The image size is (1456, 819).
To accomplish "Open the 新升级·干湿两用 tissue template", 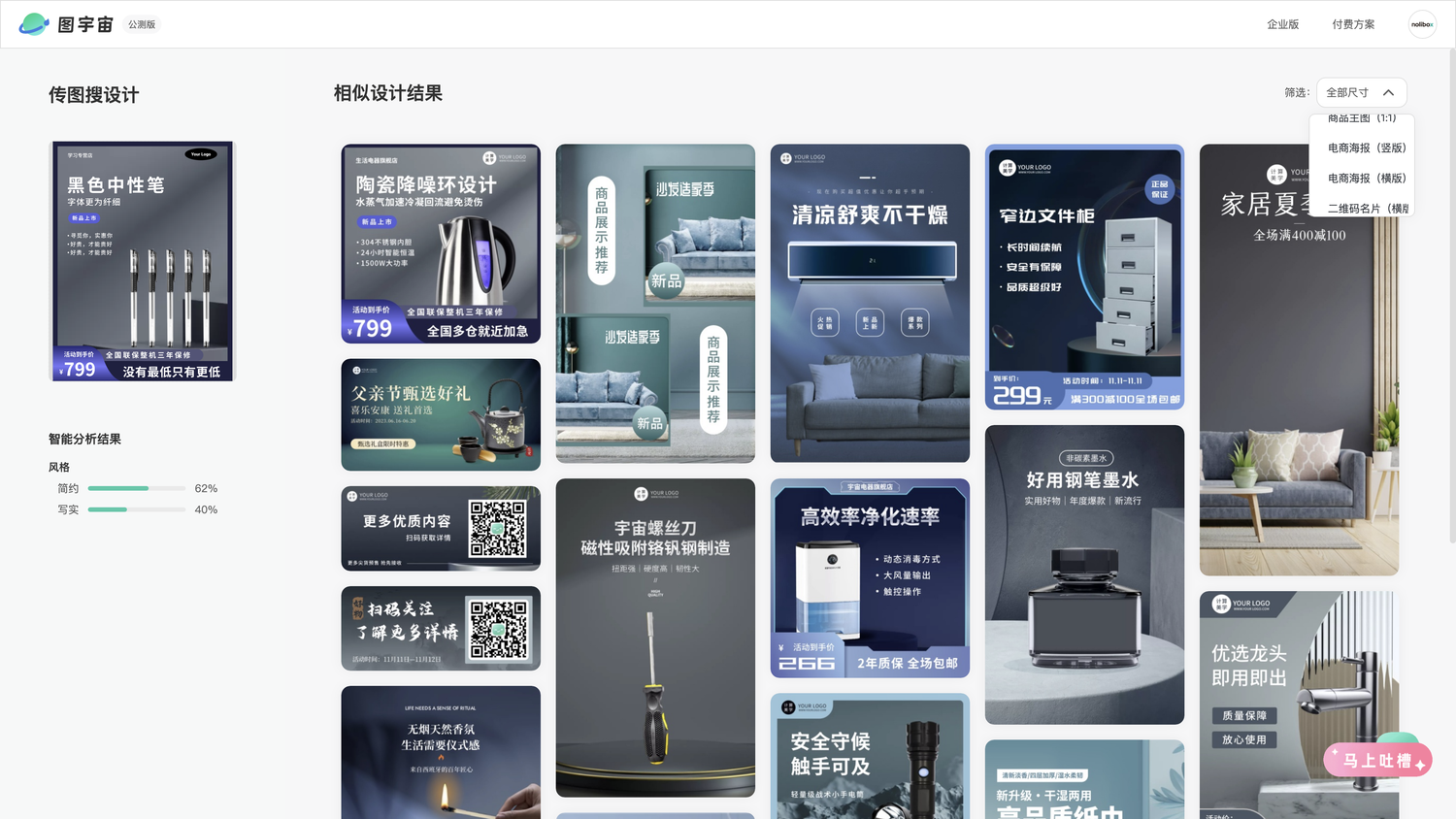I will coord(1084,779).
